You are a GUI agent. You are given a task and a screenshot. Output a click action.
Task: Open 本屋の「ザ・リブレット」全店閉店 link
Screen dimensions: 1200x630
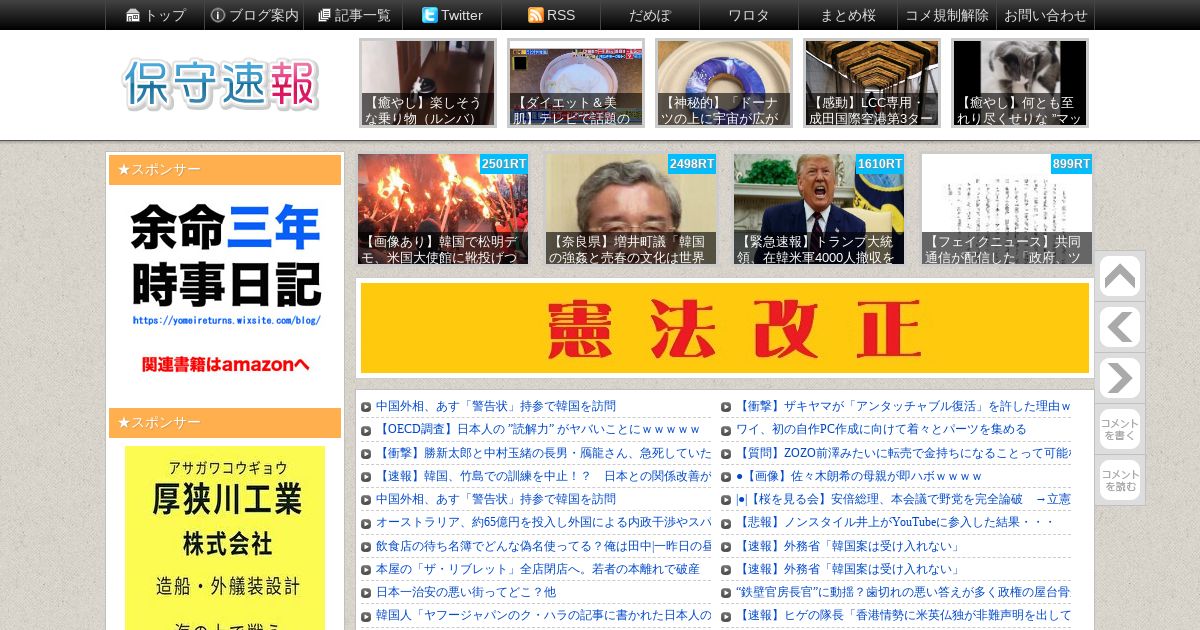538,568
